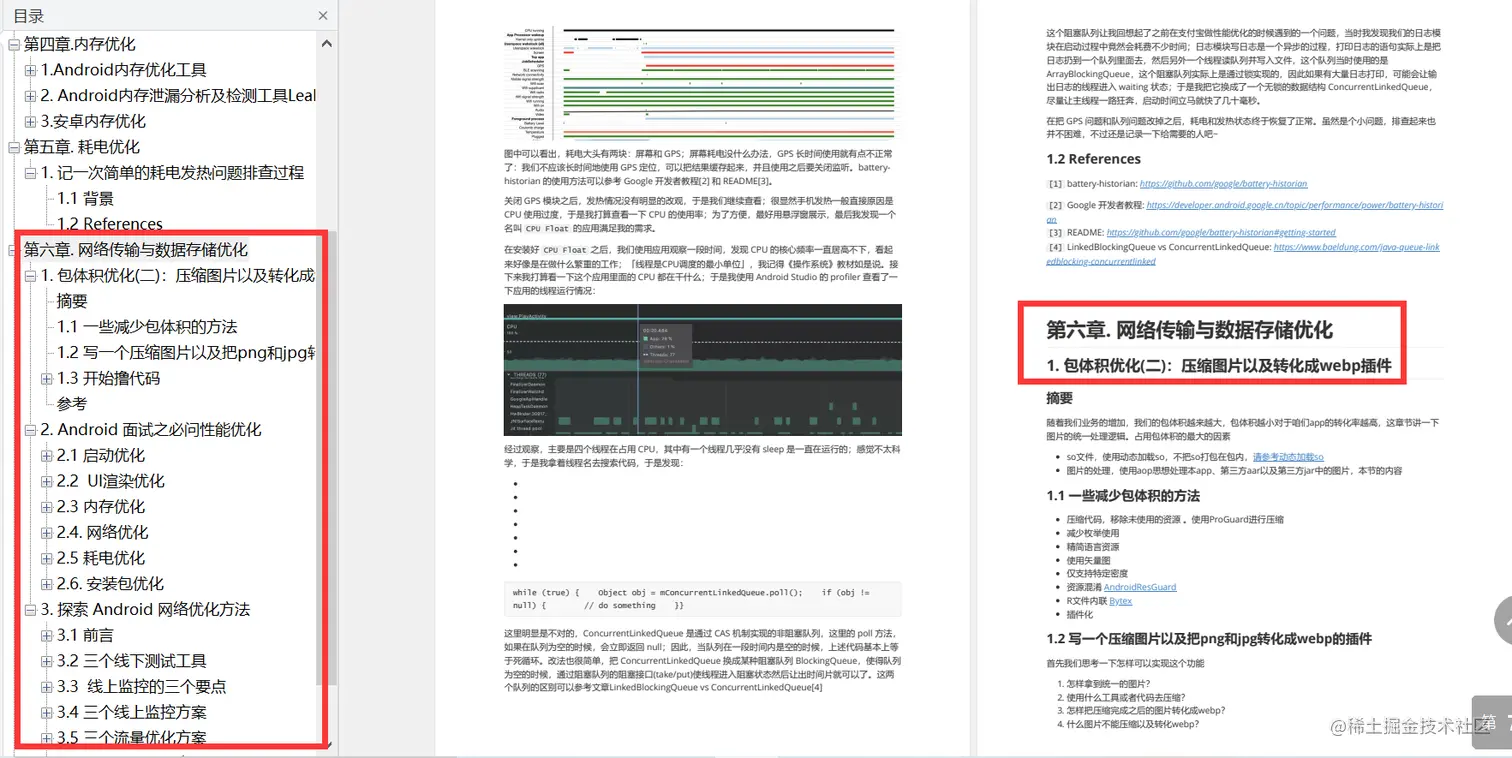Click the while (true) code block
The width and height of the screenshot is (1512, 758).
click(x=703, y=598)
